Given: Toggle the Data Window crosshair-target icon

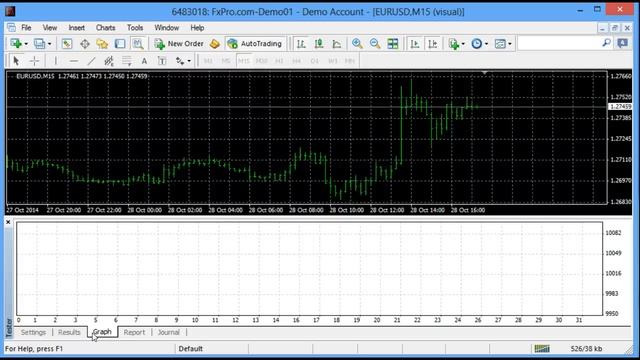Looking at the screenshot, I should pos(85,44).
